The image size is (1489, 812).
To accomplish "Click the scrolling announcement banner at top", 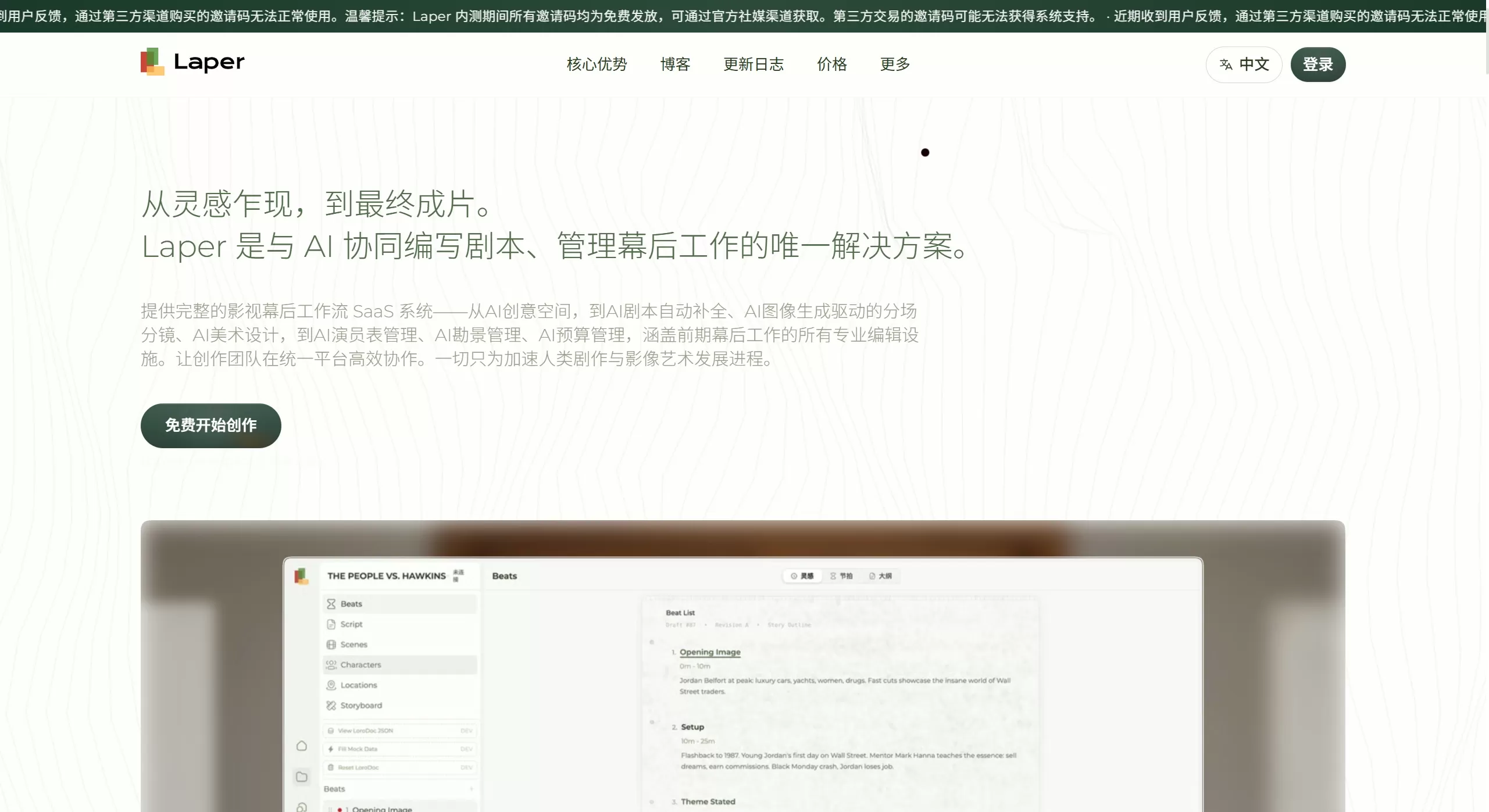I will click(x=744, y=16).
